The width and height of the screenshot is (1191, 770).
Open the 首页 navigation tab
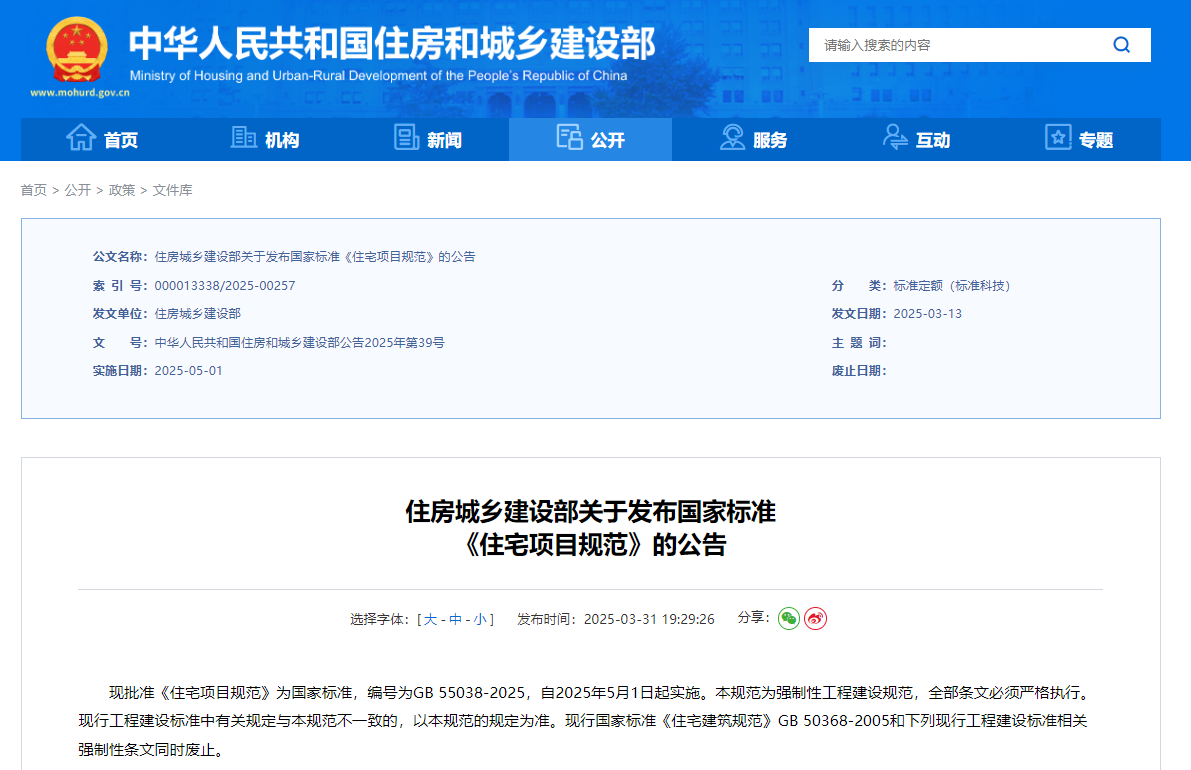102,139
